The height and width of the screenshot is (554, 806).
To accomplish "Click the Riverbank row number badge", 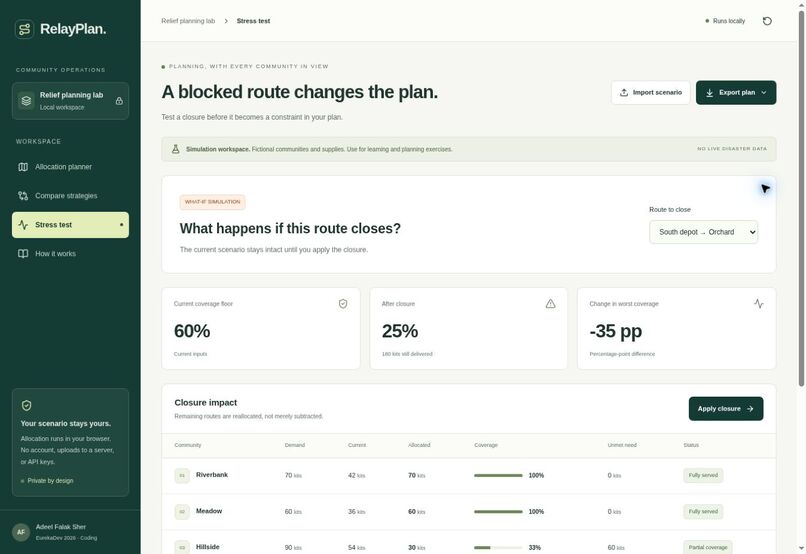I will (182, 476).
